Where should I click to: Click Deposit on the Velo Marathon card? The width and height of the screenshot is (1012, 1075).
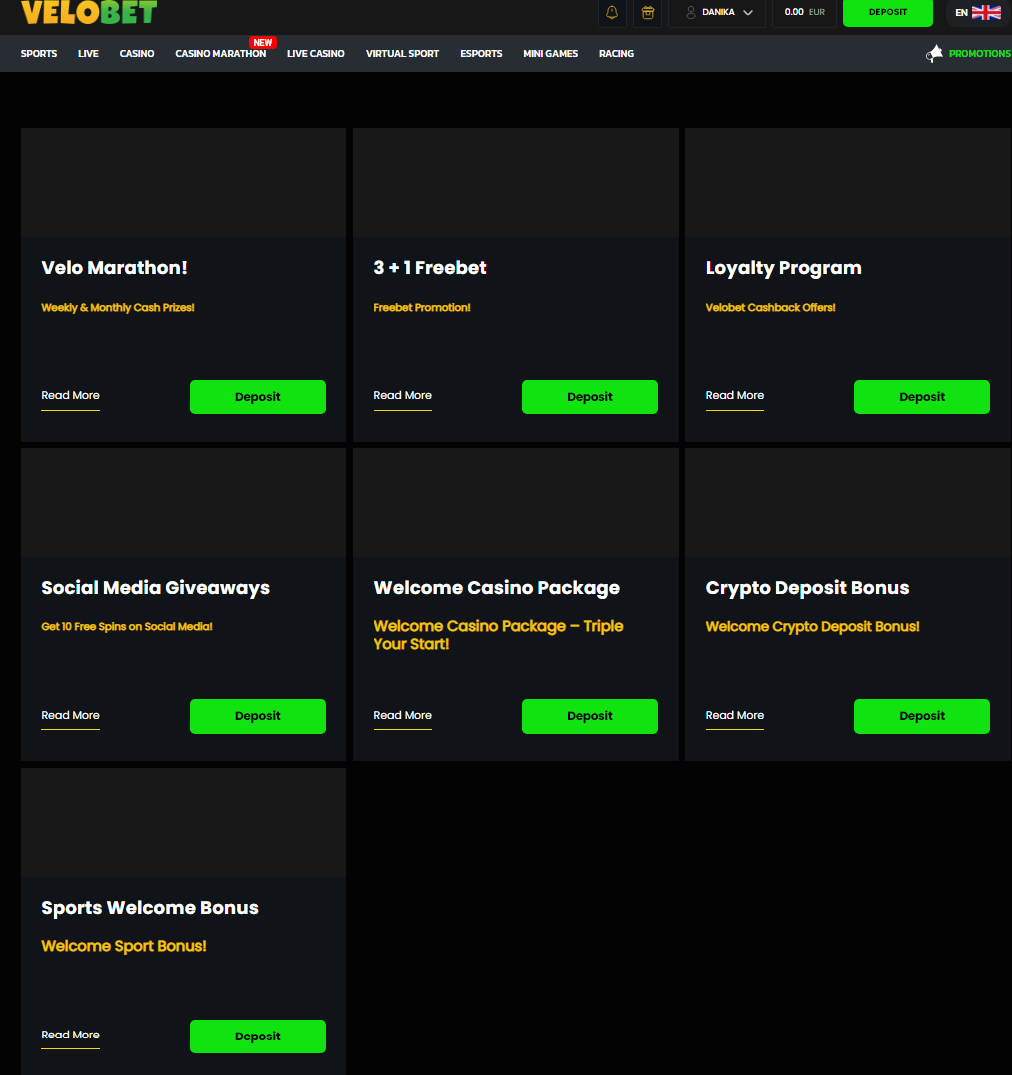click(x=257, y=397)
